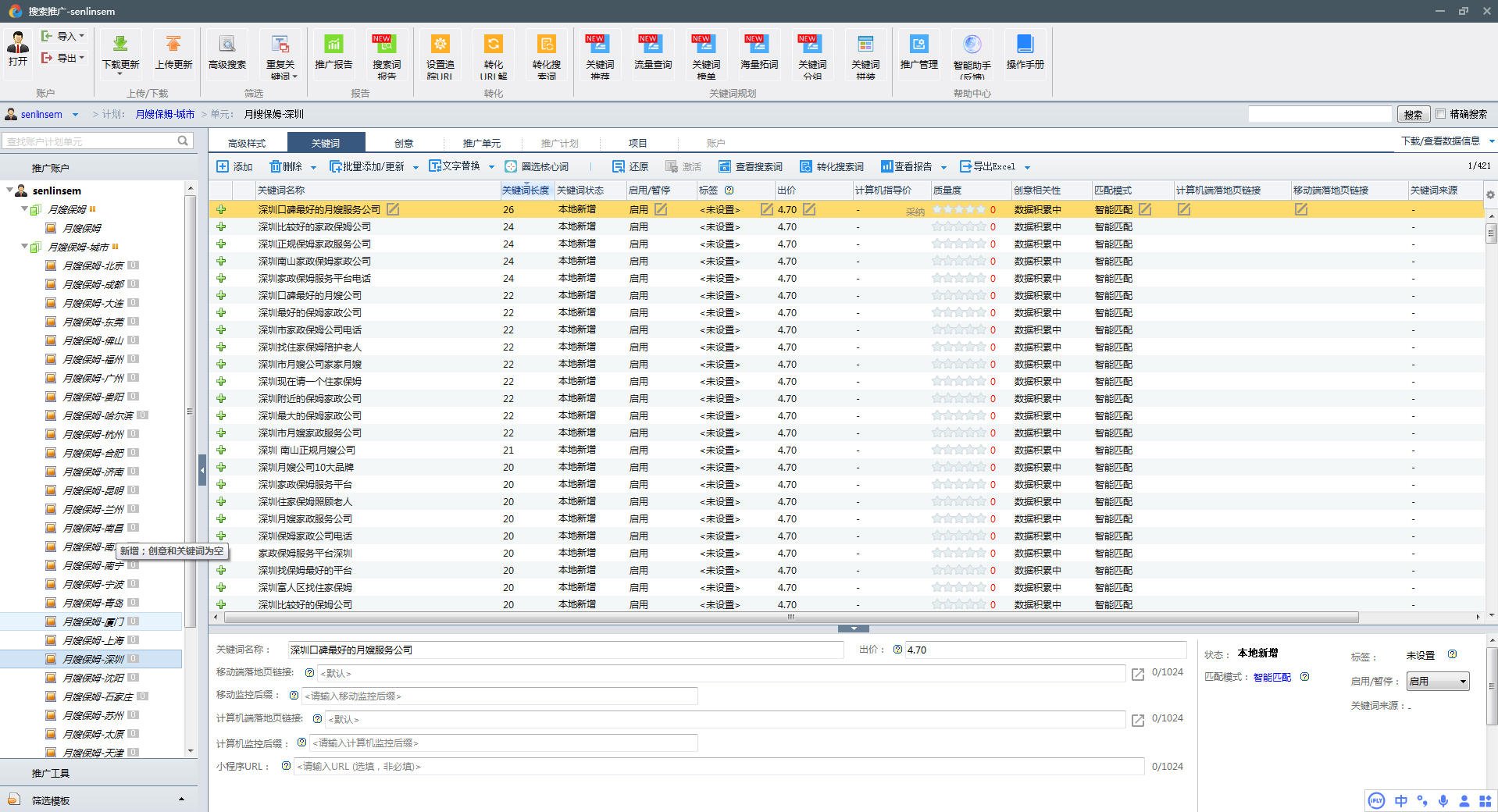The height and width of the screenshot is (812, 1498).
Task: Switch to the 推广单元 tab
Action: [481, 143]
